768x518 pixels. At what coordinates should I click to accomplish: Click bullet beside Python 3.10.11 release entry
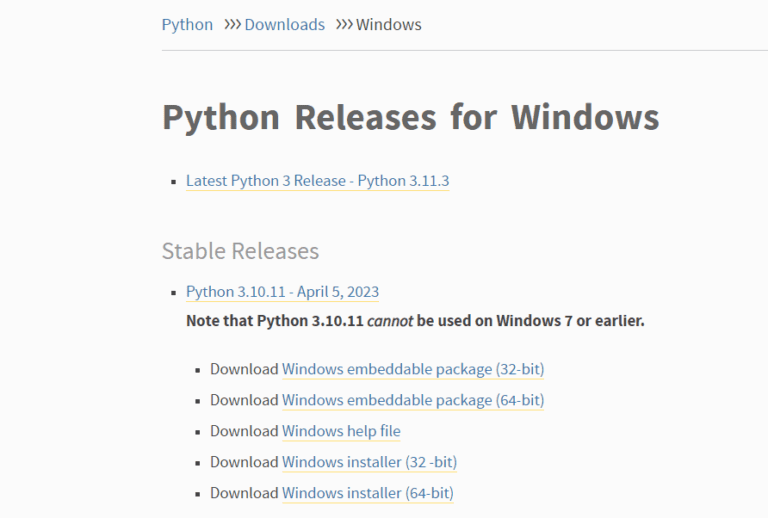(173, 293)
